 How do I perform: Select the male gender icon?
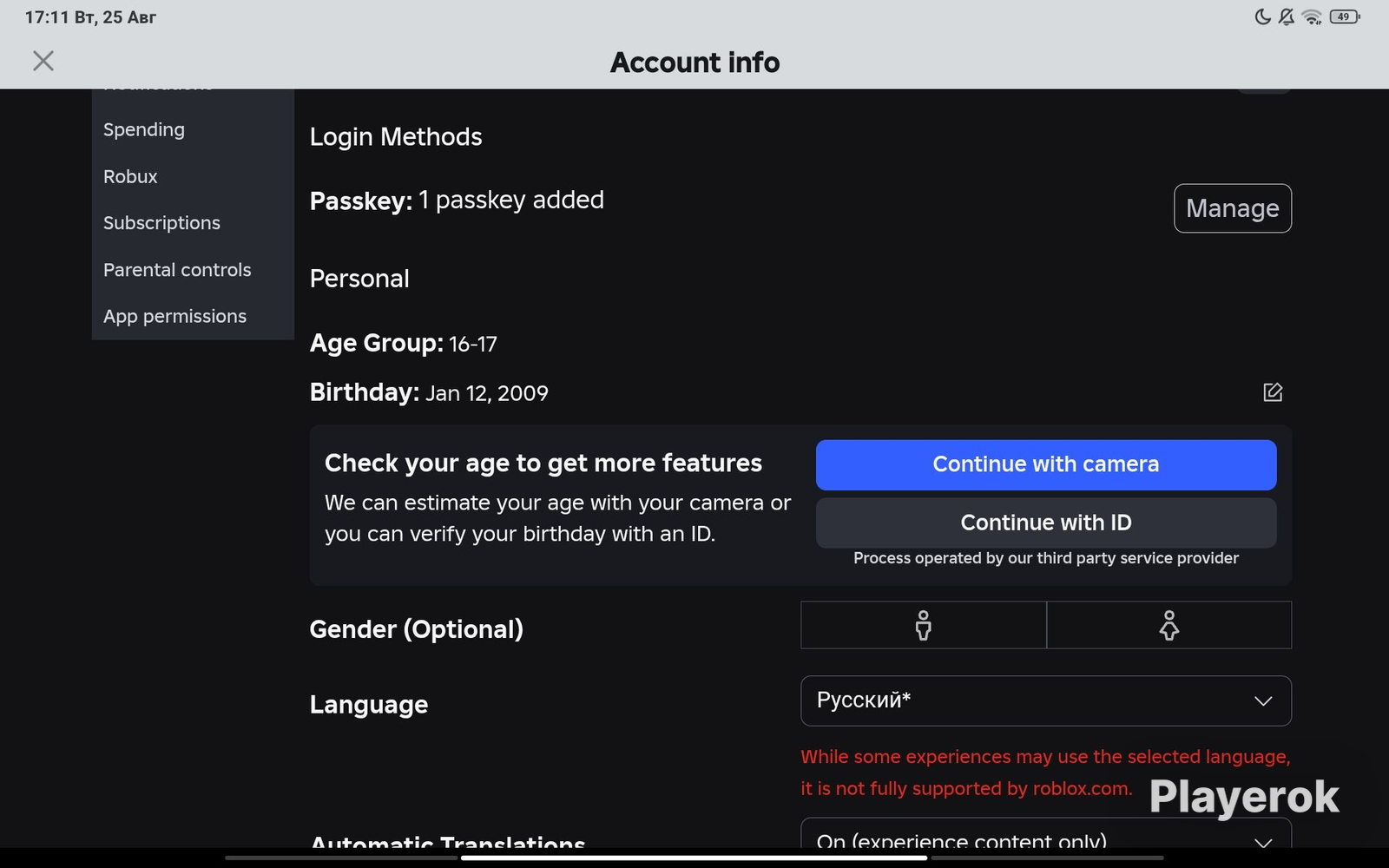point(924,625)
